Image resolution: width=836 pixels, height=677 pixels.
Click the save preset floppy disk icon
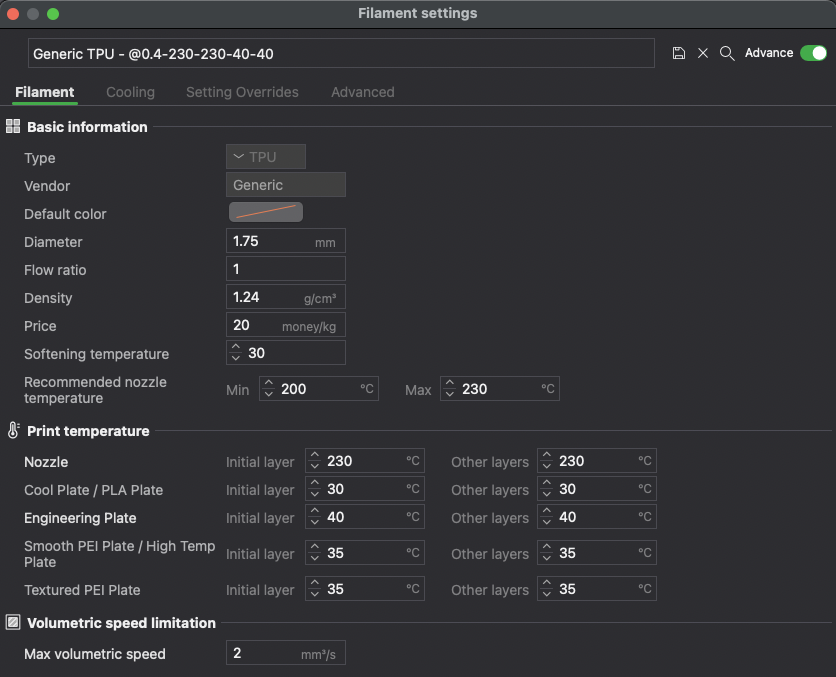[x=679, y=53]
